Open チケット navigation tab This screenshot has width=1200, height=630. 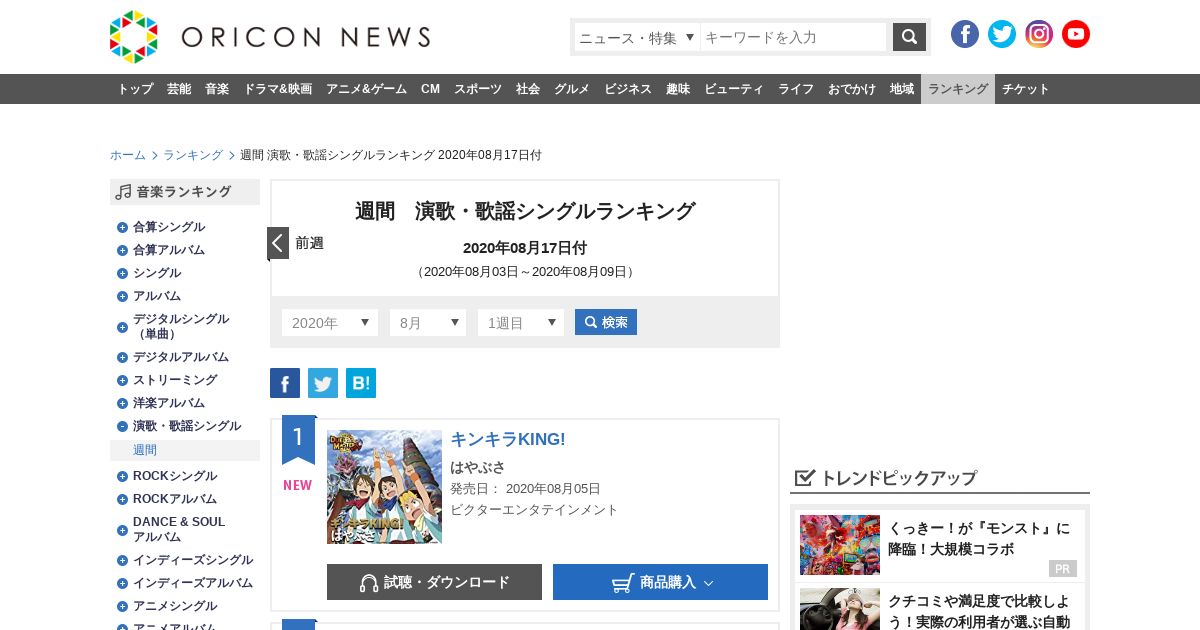[1026, 89]
